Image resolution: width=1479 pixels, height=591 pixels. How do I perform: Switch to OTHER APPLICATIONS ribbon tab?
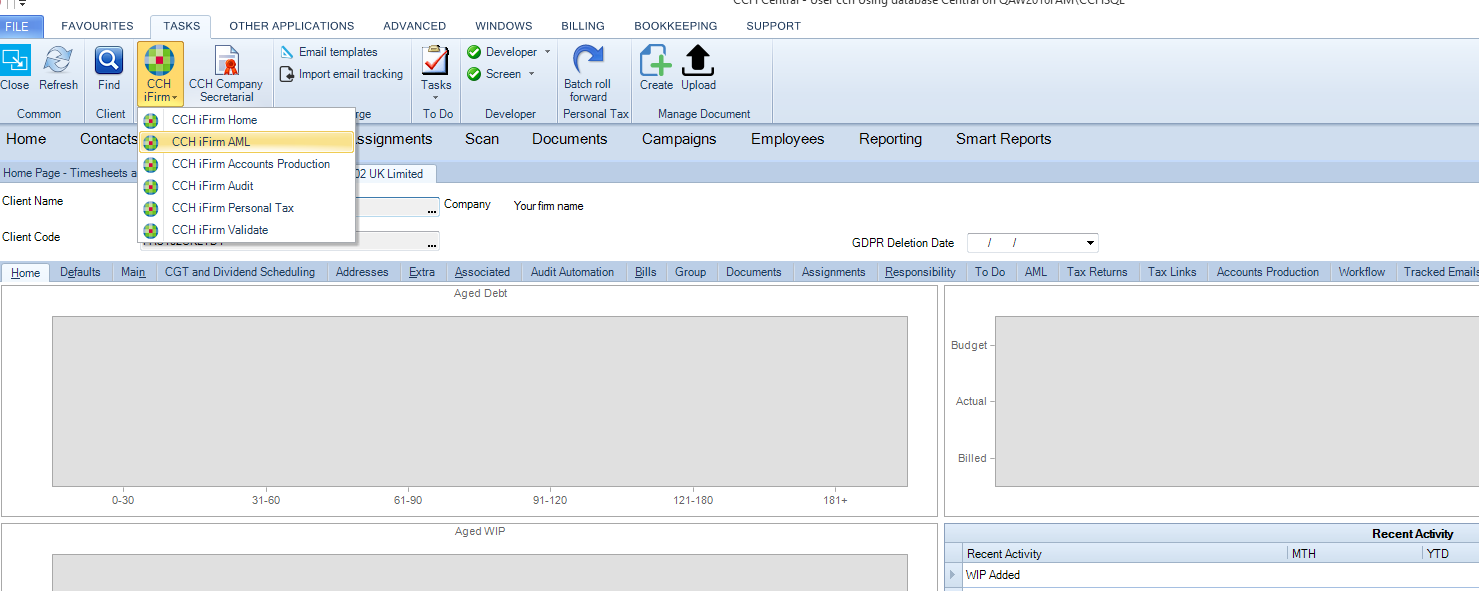pos(292,26)
